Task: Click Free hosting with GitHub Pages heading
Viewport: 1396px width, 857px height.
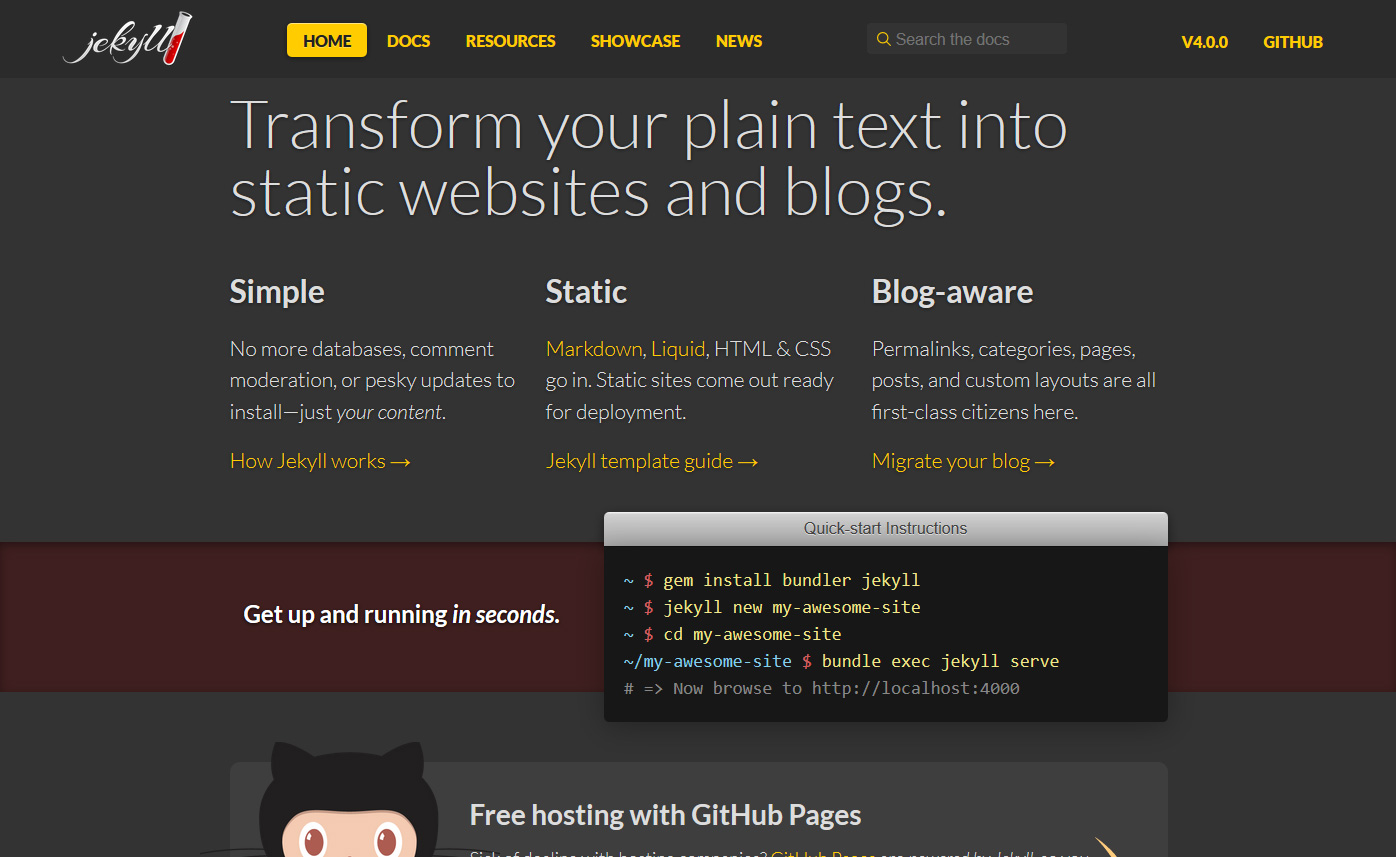Action: coord(665,815)
